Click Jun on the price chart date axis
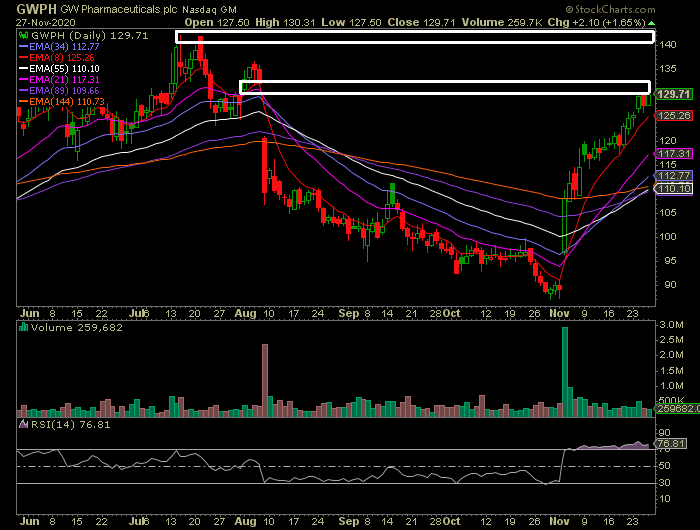700x530 pixels. [29, 313]
